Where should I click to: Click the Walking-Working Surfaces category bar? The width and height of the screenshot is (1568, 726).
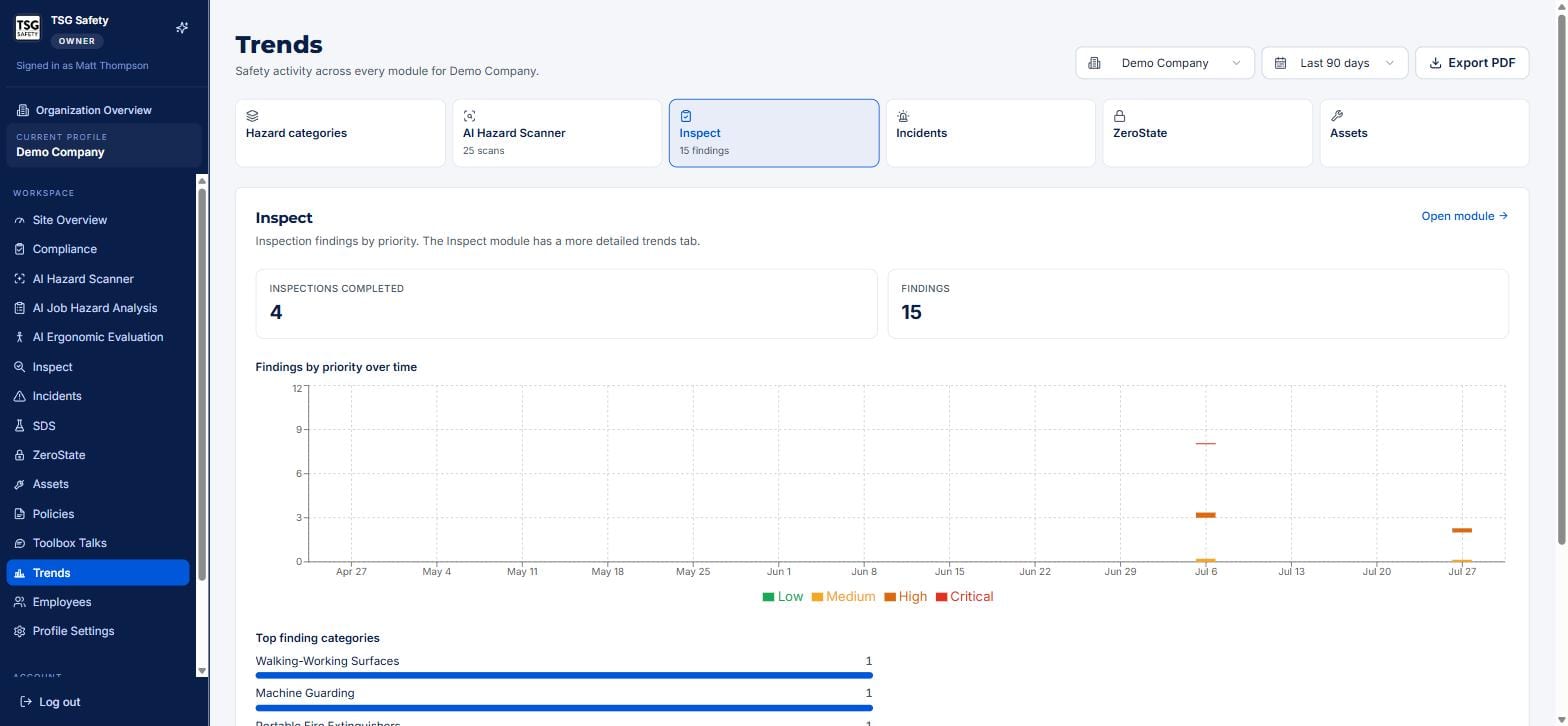click(x=564, y=676)
